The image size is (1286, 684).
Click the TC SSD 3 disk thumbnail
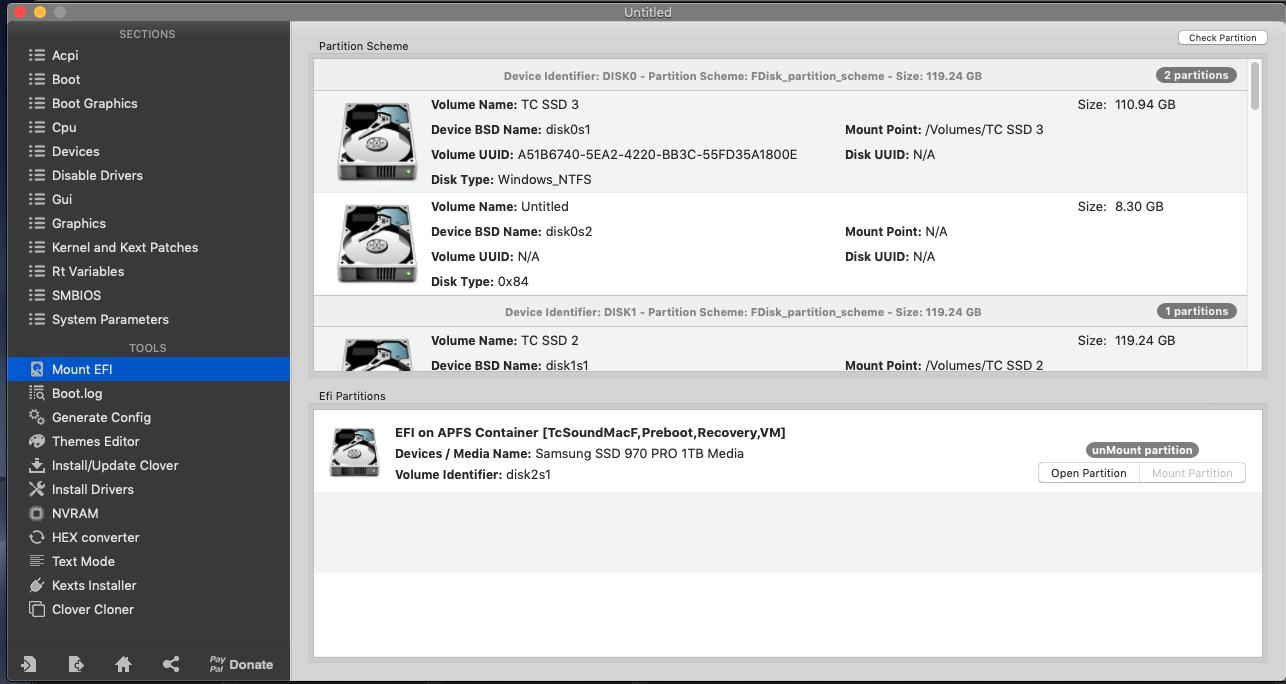coord(376,141)
